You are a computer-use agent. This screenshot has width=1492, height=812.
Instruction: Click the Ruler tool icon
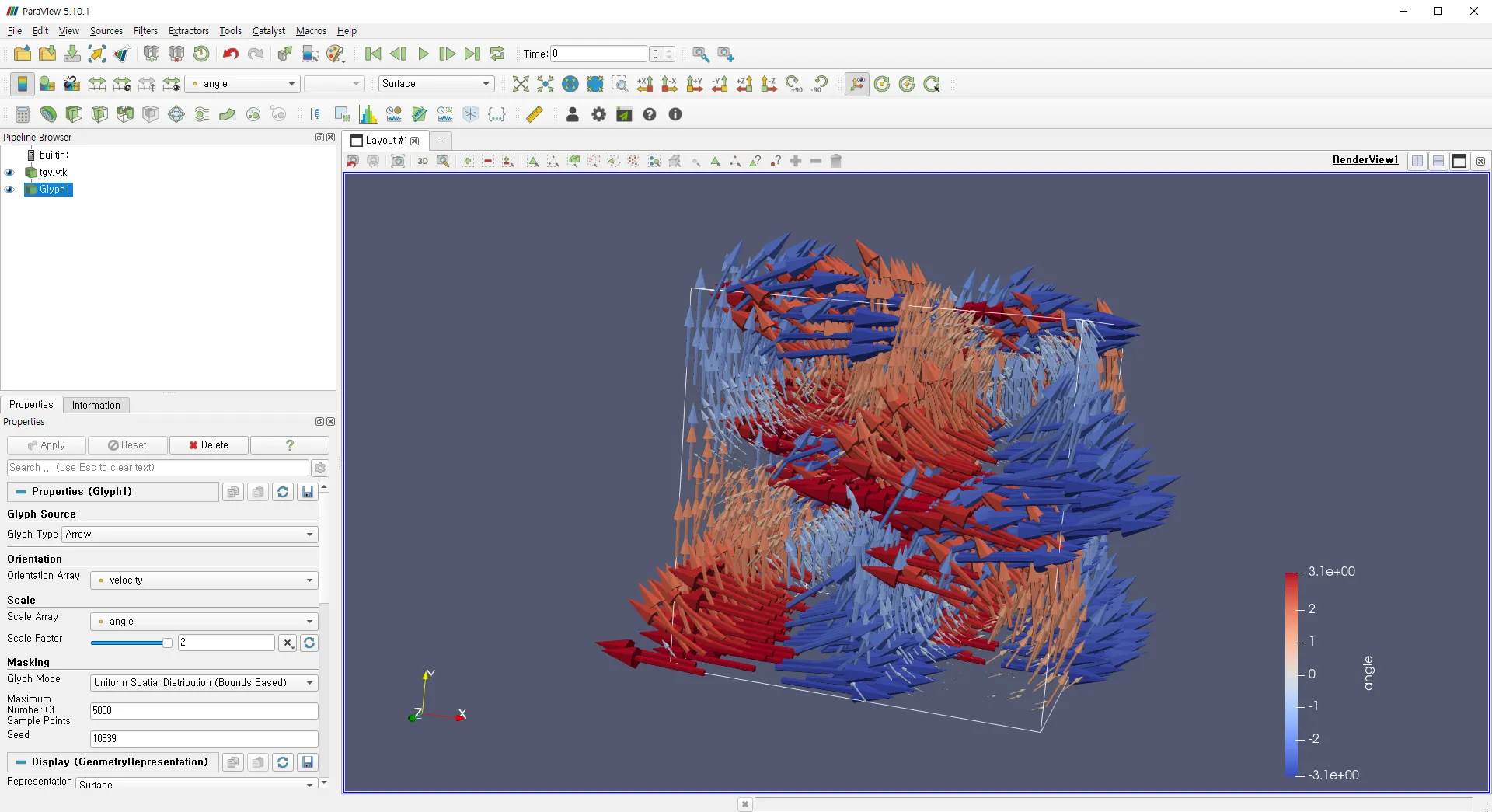tap(535, 115)
